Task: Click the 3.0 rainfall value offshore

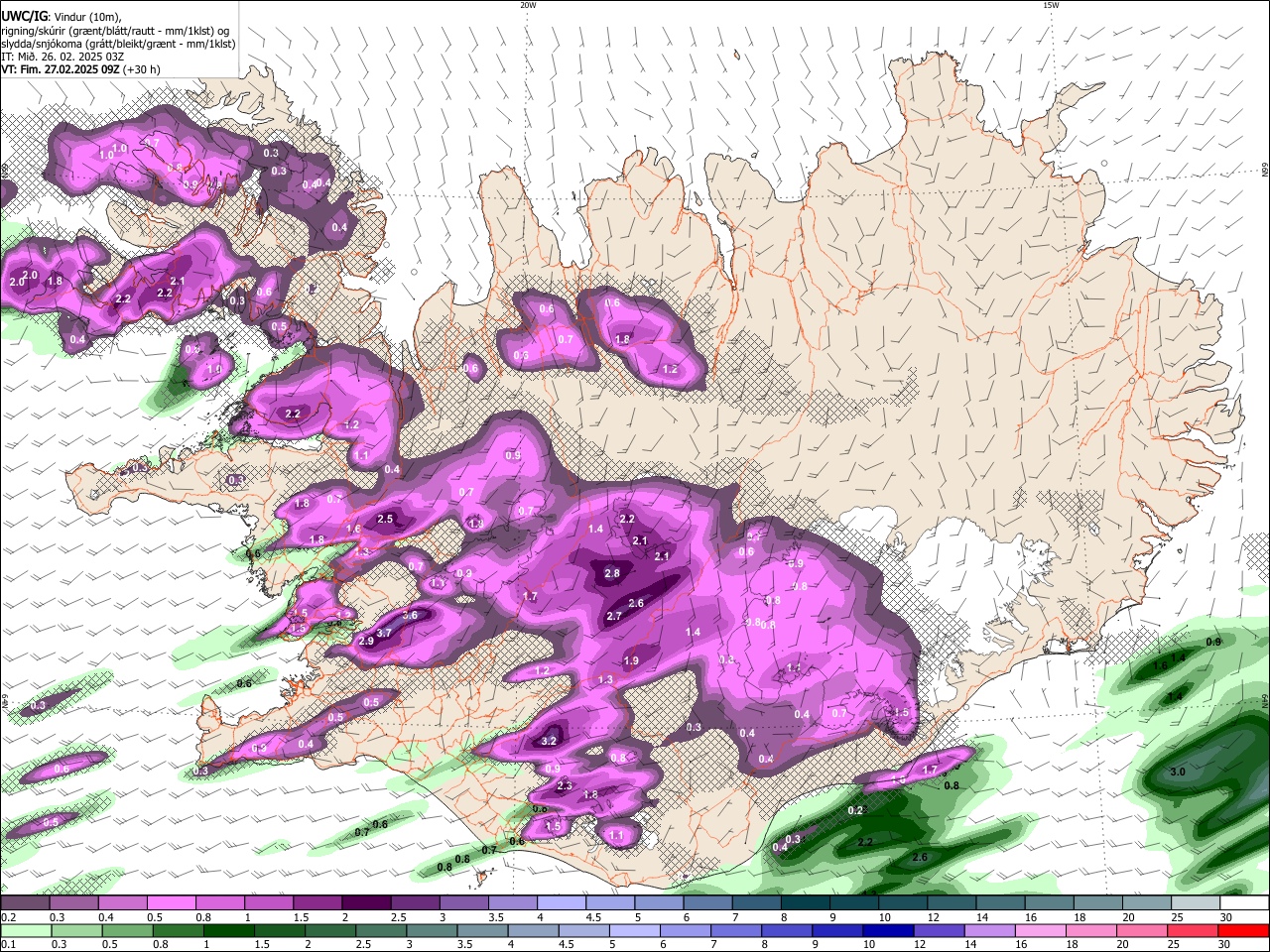Action: 1178,772
